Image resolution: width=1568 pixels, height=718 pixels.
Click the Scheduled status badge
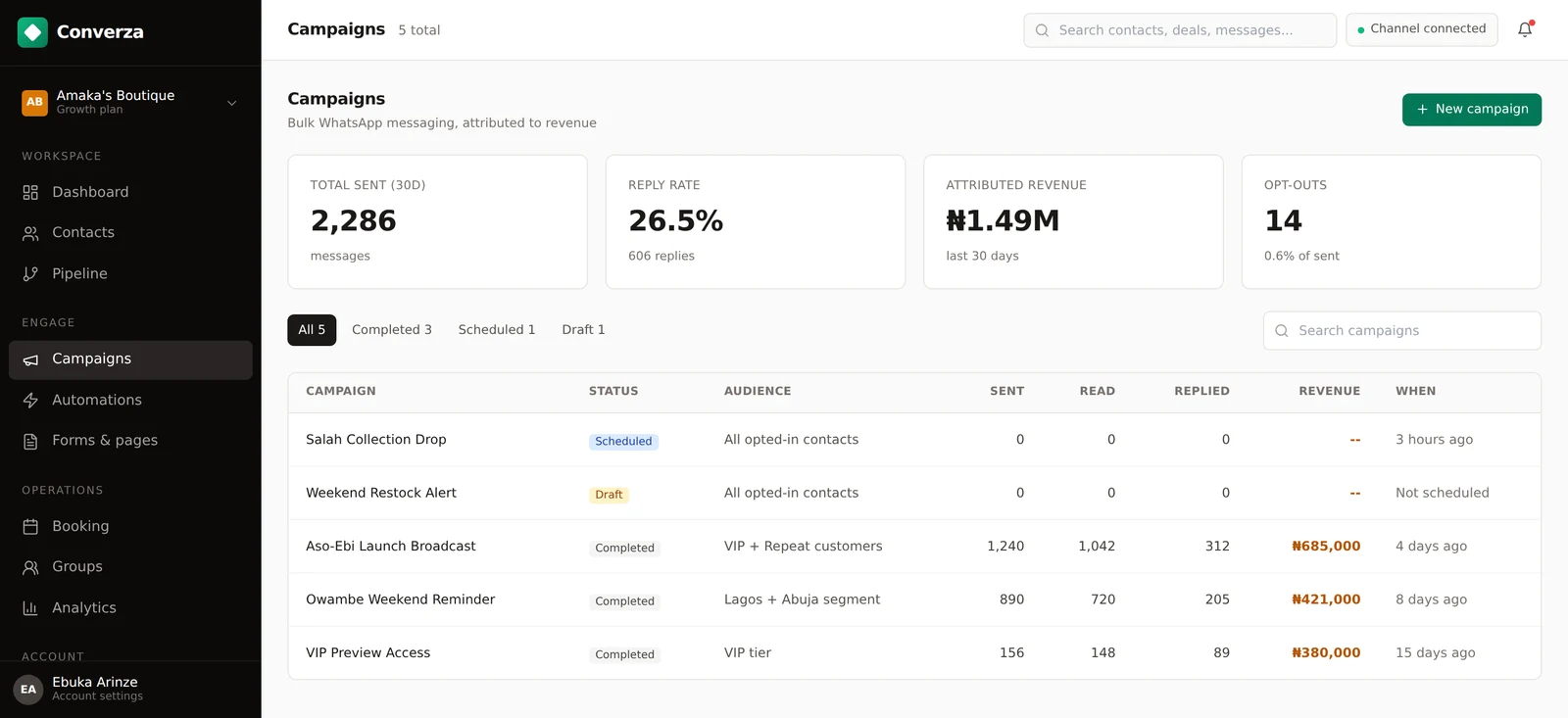623,442
